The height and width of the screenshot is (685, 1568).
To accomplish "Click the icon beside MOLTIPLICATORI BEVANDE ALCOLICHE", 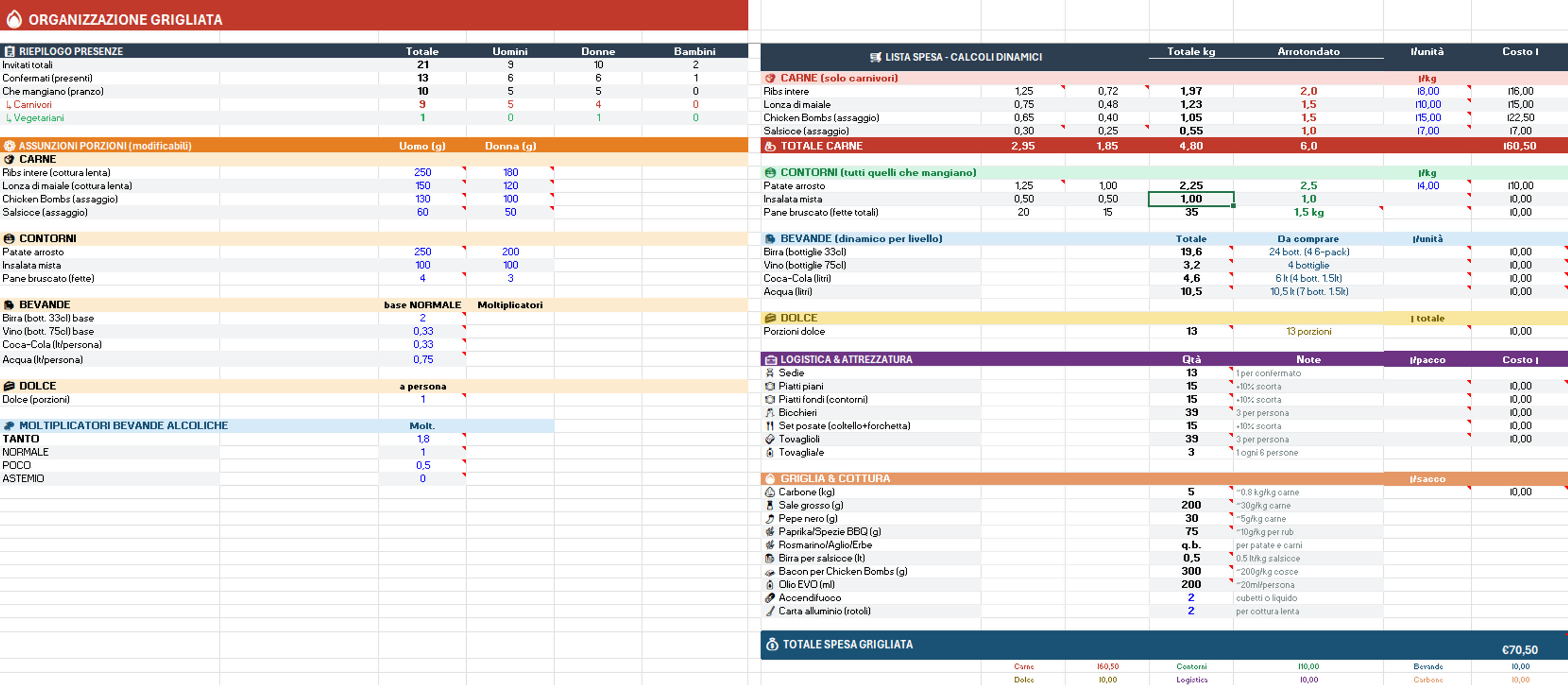I will [x=9, y=426].
